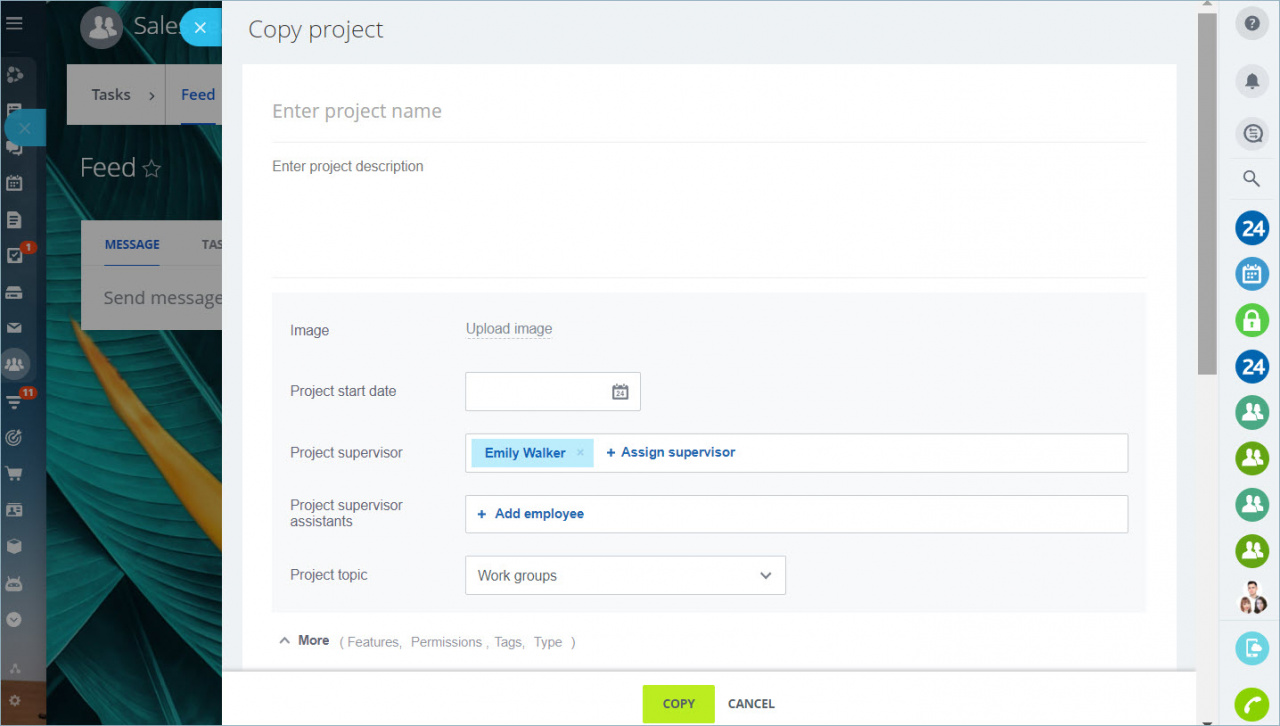The image size is (1280, 726).
Task: Open the Calendar icon in left sidebar
Action: (14, 183)
